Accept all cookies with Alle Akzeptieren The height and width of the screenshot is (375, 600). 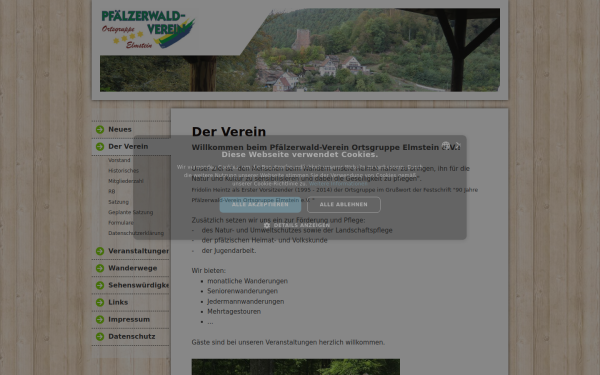tap(260, 205)
